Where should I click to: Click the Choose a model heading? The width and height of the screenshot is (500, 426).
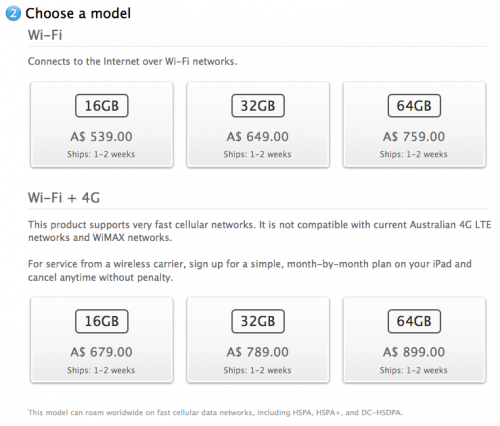[x=78, y=14]
